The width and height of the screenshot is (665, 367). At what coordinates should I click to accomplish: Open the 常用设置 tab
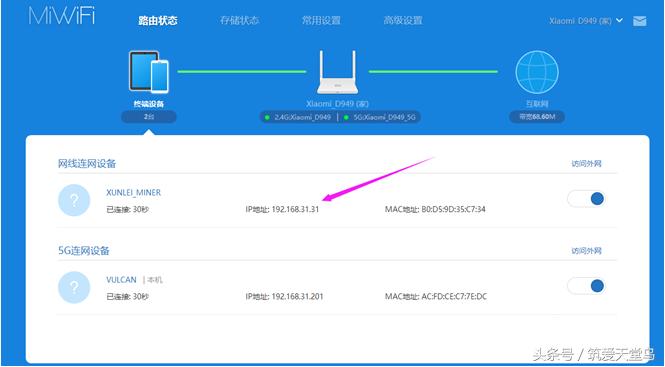click(321, 21)
